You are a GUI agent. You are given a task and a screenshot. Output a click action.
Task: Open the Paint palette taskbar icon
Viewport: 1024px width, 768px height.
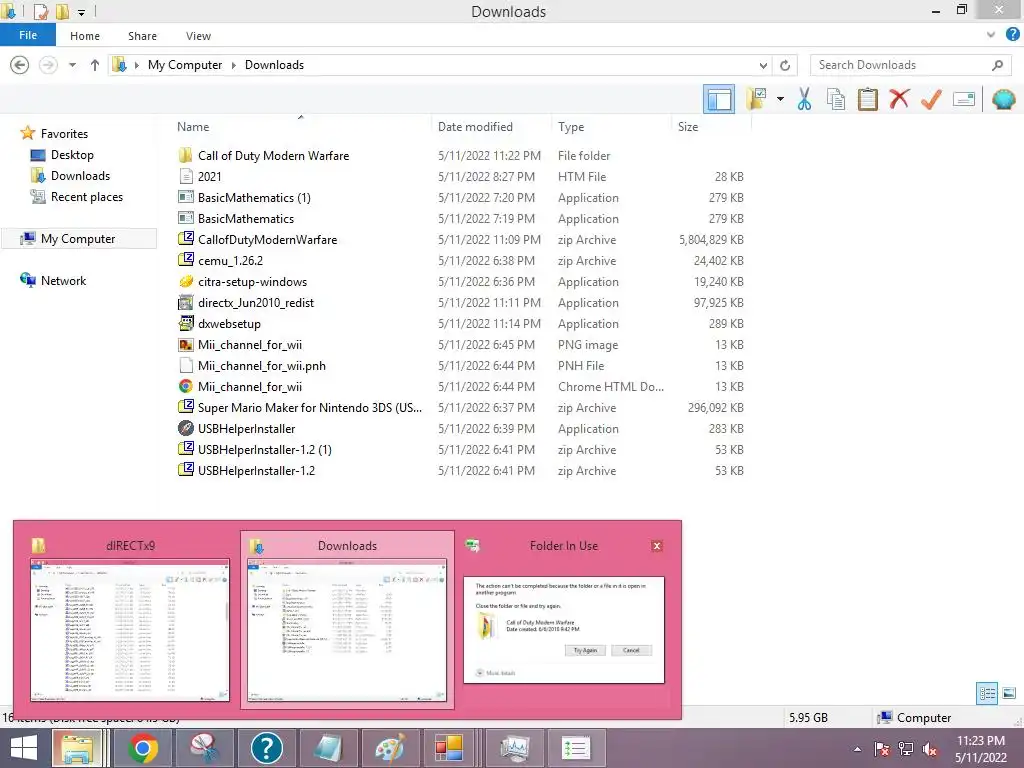pos(389,748)
